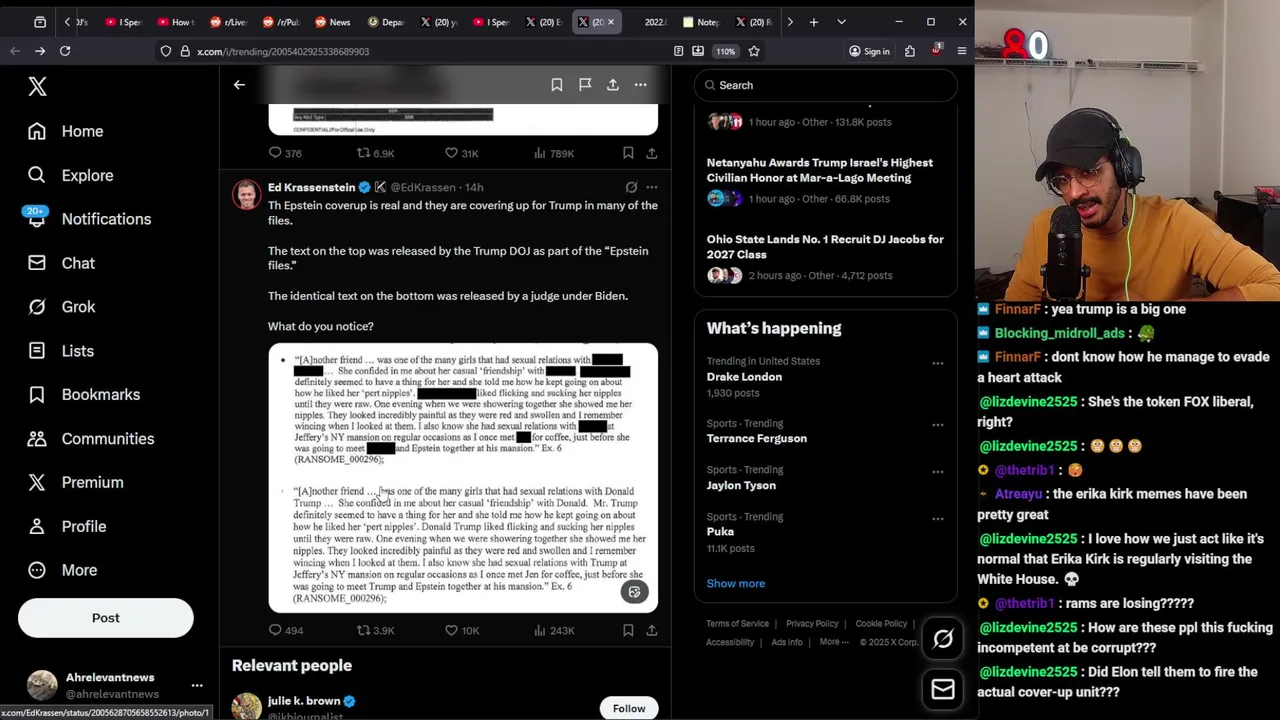Open Profile in sidebar
Viewport: 1280px width, 720px height.
[67, 526]
